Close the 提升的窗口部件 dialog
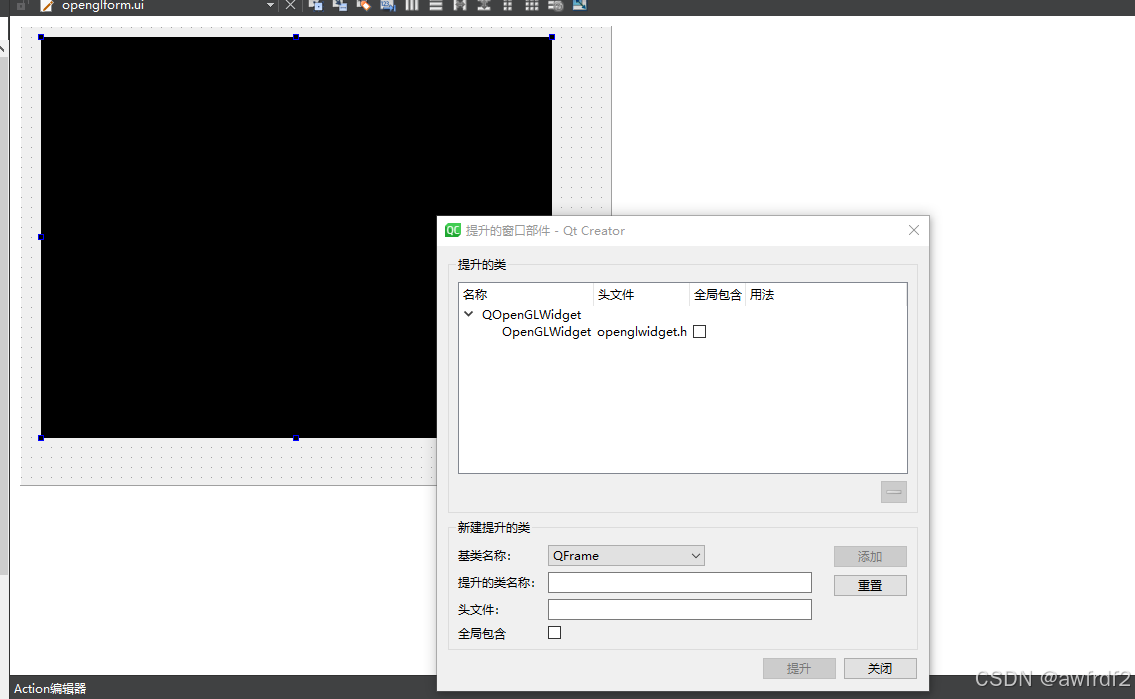This screenshot has width=1135, height=699. point(914,230)
